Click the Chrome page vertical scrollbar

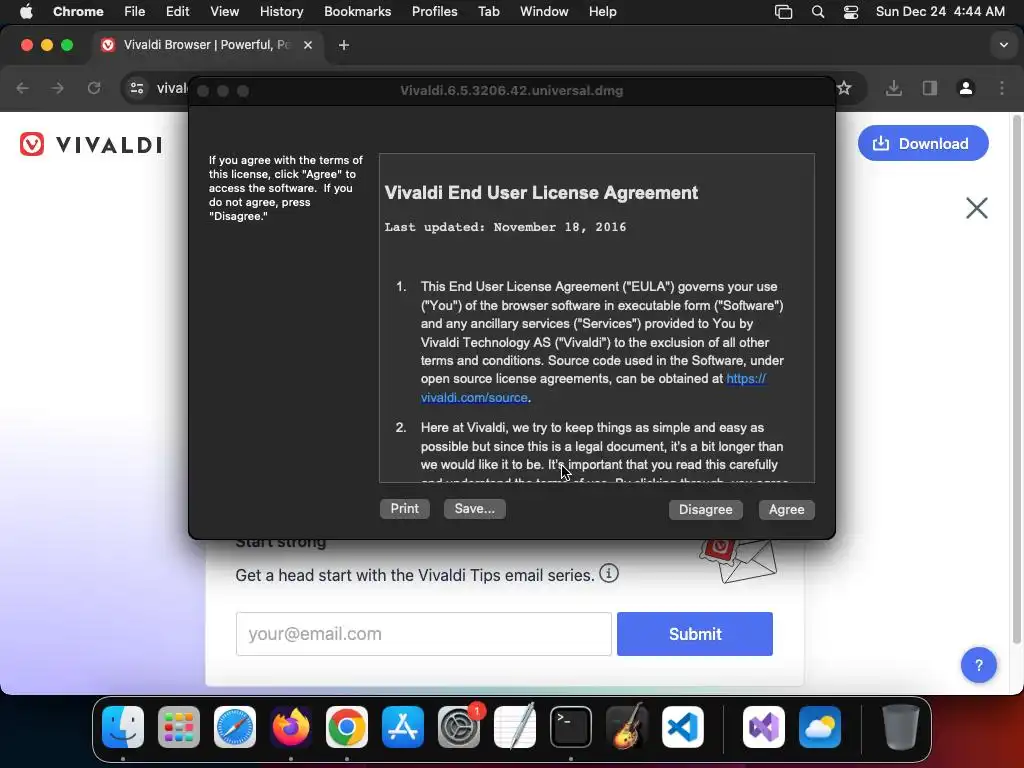(1016, 379)
